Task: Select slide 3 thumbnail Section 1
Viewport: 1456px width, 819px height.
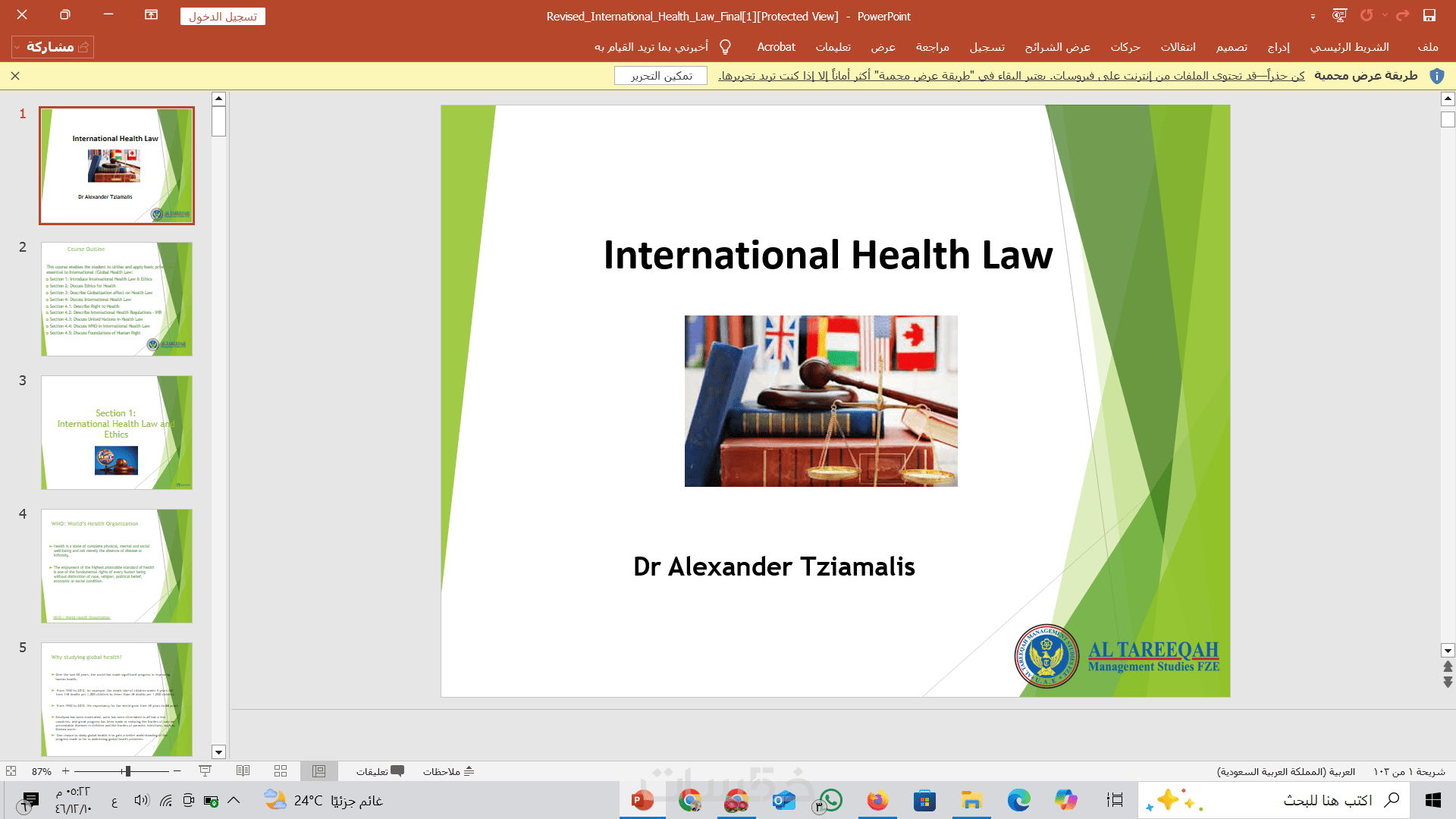Action: (117, 432)
